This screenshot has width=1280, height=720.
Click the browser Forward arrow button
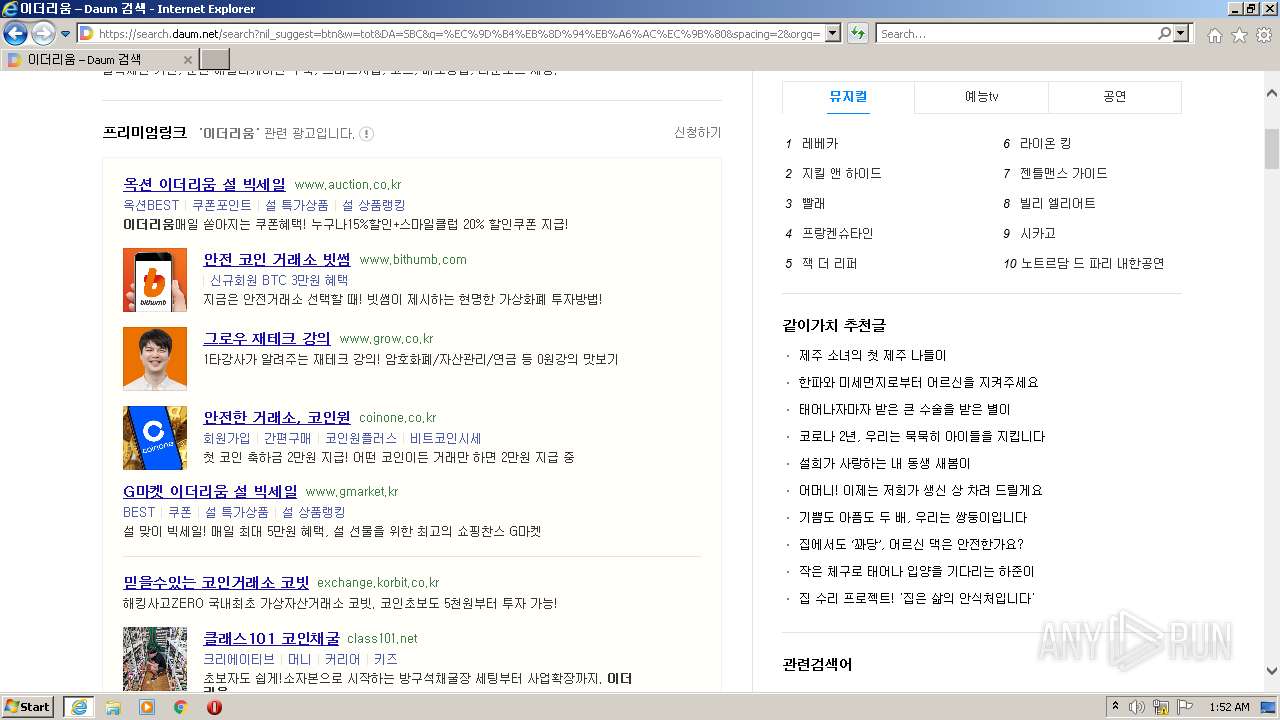pos(43,34)
